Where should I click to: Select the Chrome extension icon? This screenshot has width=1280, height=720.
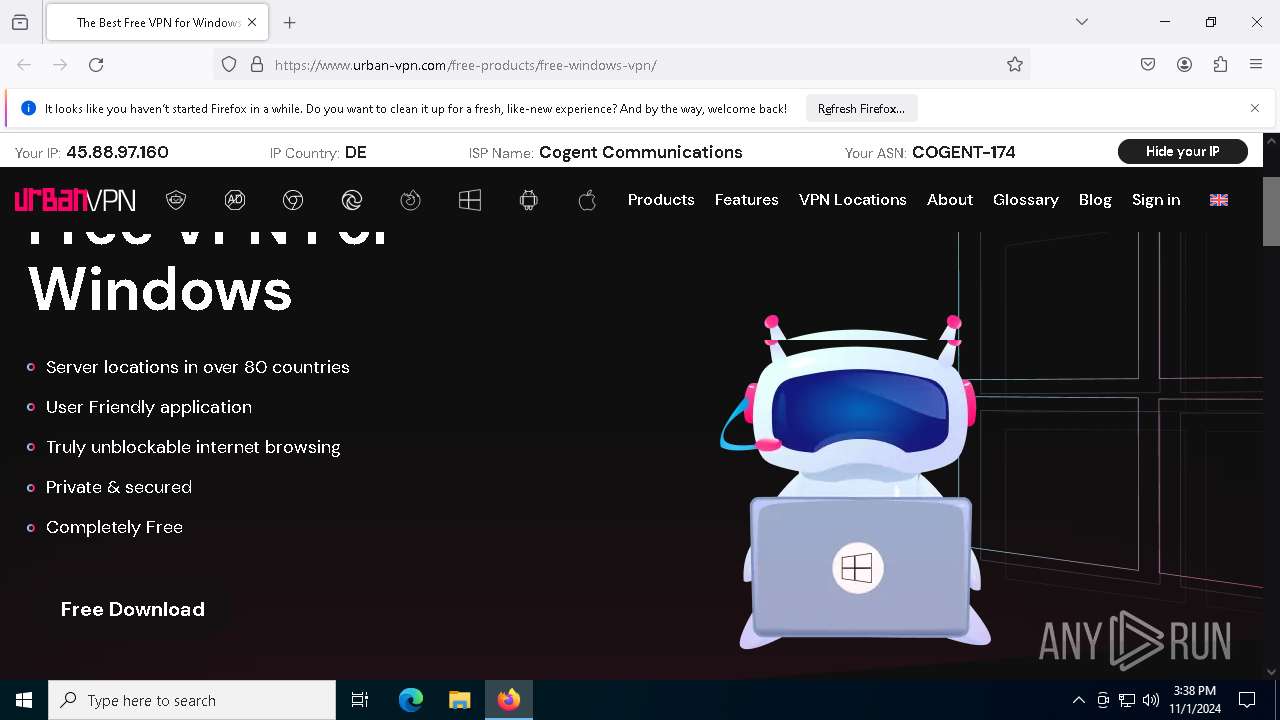point(293,200)
